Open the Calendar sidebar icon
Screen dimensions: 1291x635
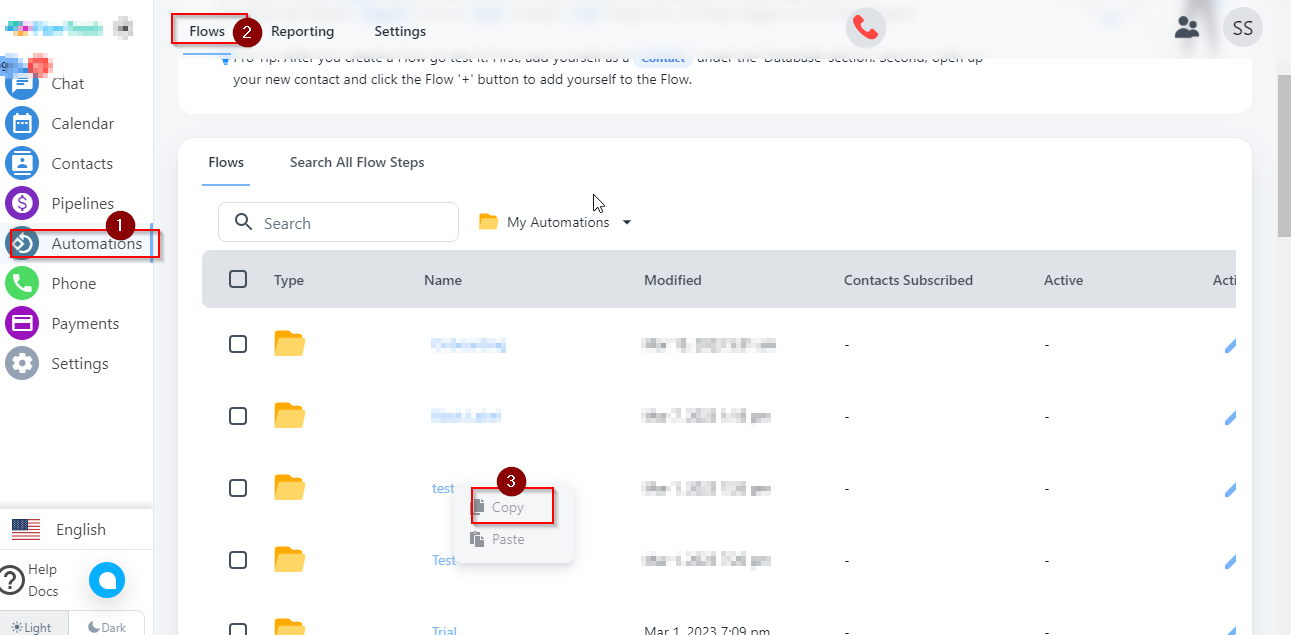22,124
